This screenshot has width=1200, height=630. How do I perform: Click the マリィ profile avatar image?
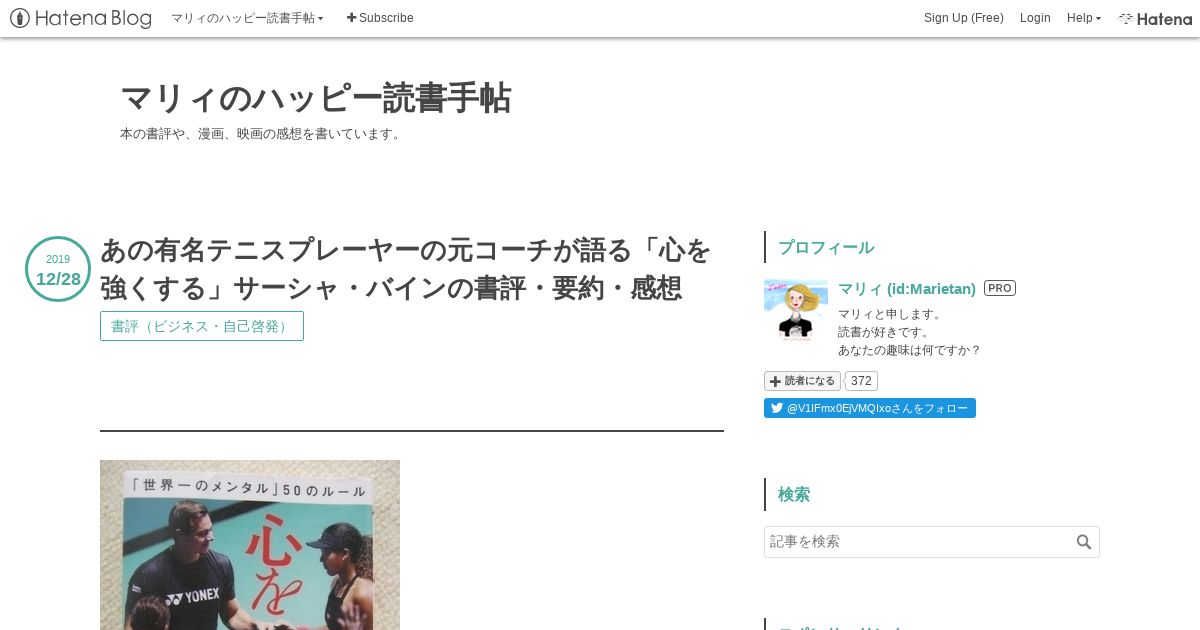click(796, 312)
